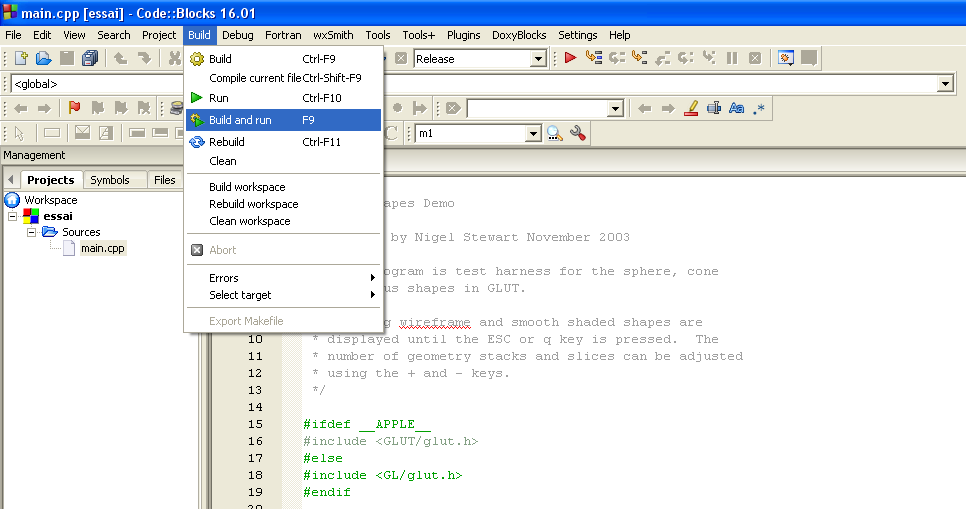Click the Build gear icon in the menu
The width and height of the screenshot is (966, 509).
coord(197,59)
